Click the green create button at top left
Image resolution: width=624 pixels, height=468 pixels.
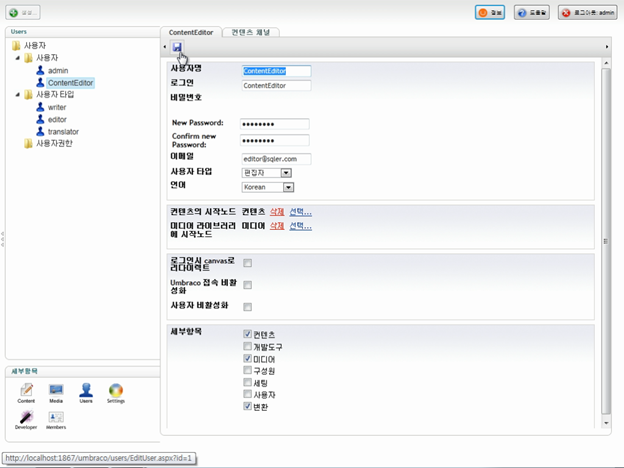tap(23, 13)
